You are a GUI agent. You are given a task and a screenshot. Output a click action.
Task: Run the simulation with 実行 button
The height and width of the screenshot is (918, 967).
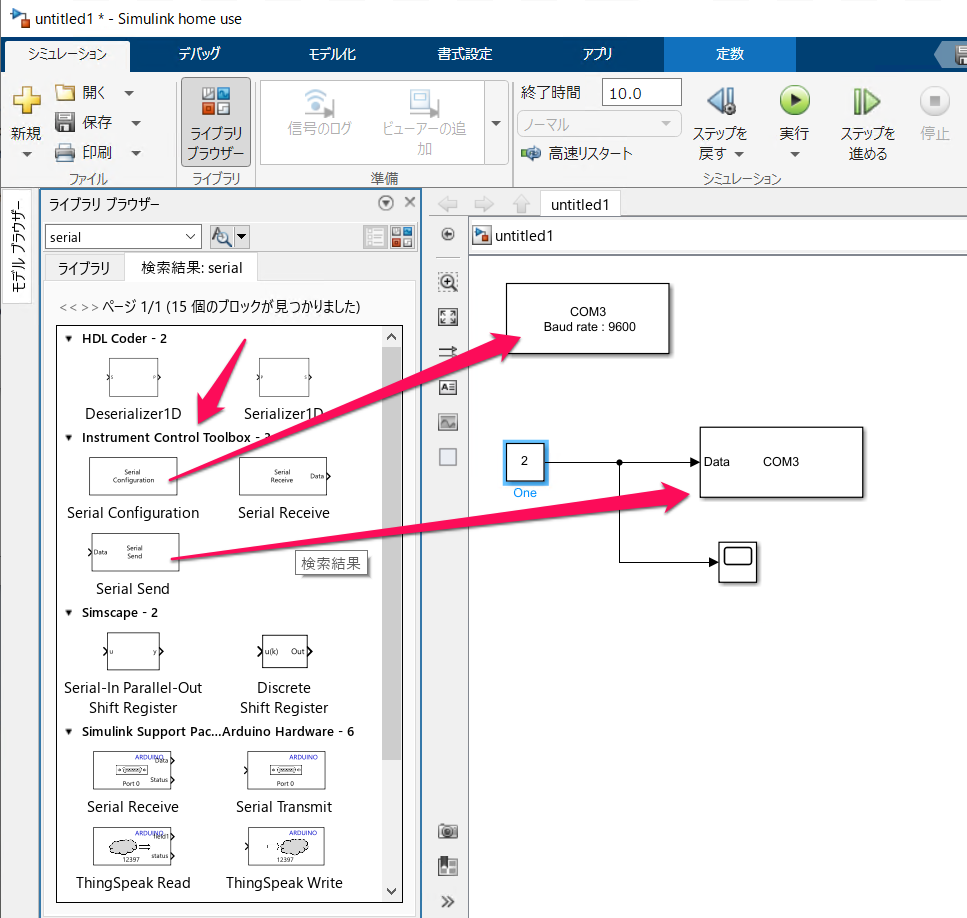coord(794,100)
